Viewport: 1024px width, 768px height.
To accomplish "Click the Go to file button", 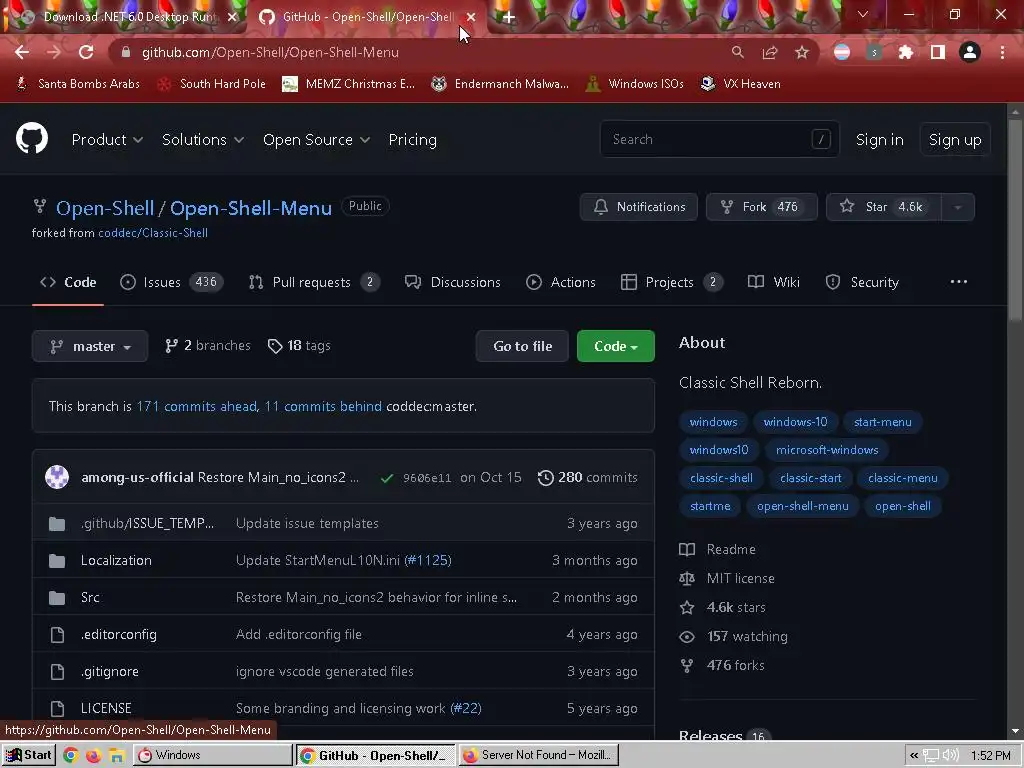I will click(522, 346).
